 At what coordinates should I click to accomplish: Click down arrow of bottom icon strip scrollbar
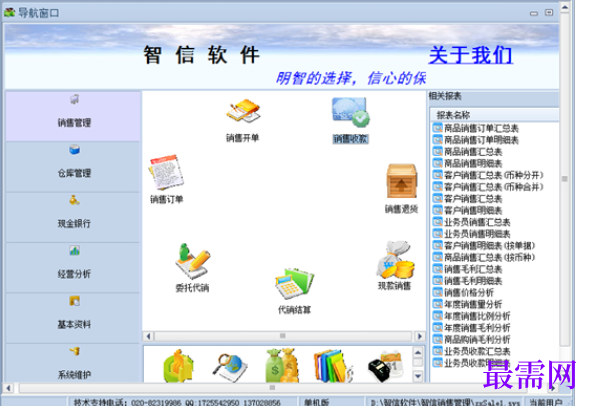(418, 376)
